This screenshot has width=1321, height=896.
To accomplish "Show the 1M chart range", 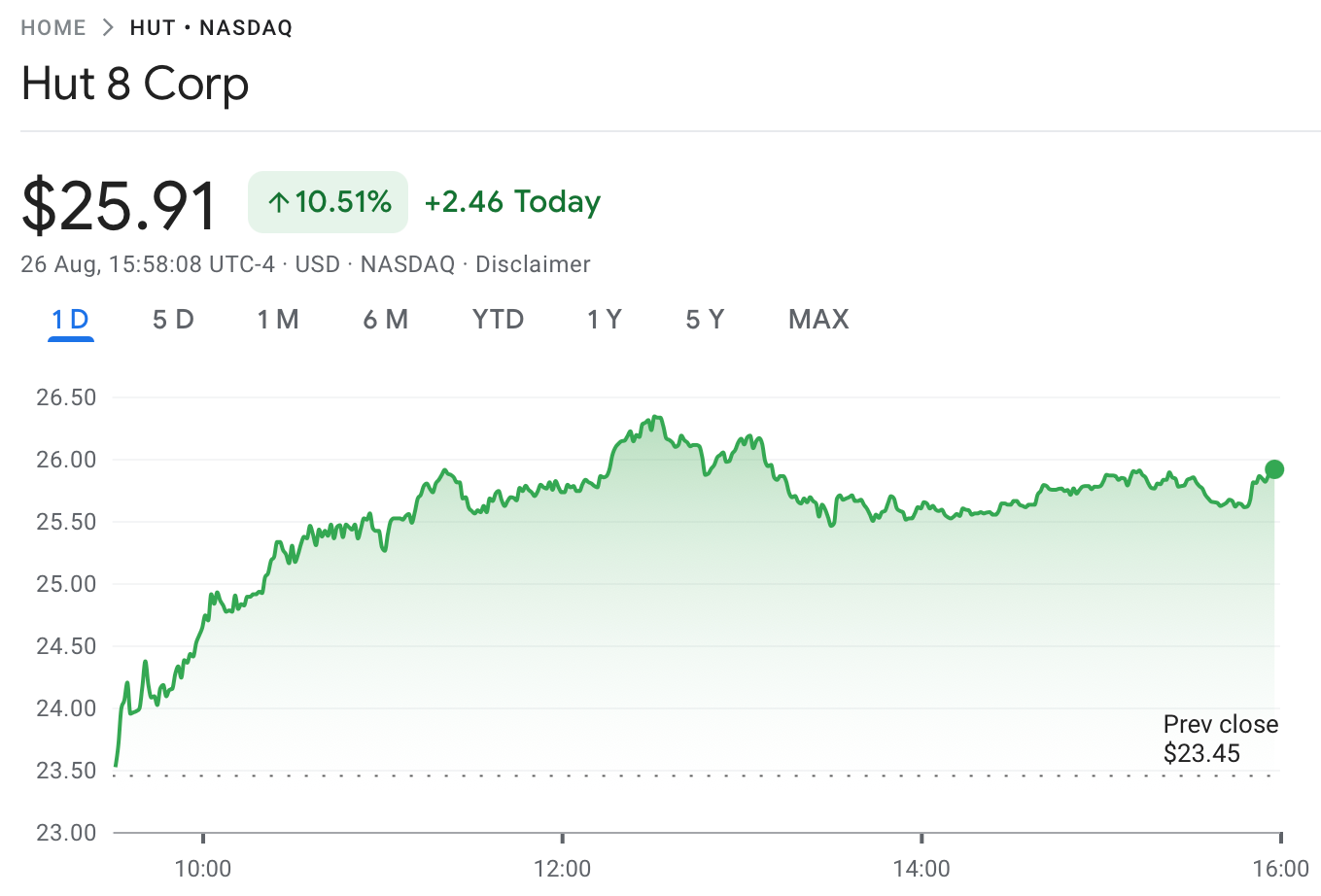I will pyautogui.click(x=278, y=320).
